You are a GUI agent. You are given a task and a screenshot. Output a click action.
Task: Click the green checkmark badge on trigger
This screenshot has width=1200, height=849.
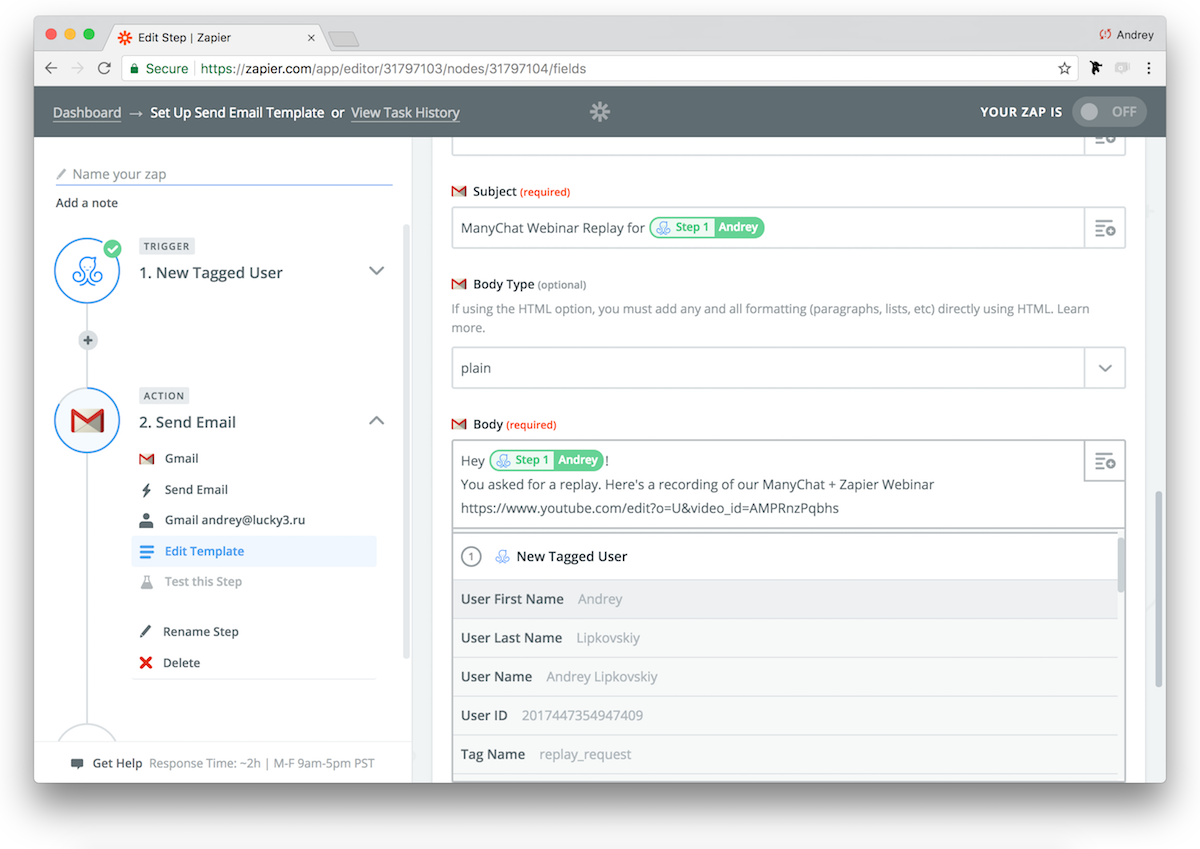(x=113, y=248)
